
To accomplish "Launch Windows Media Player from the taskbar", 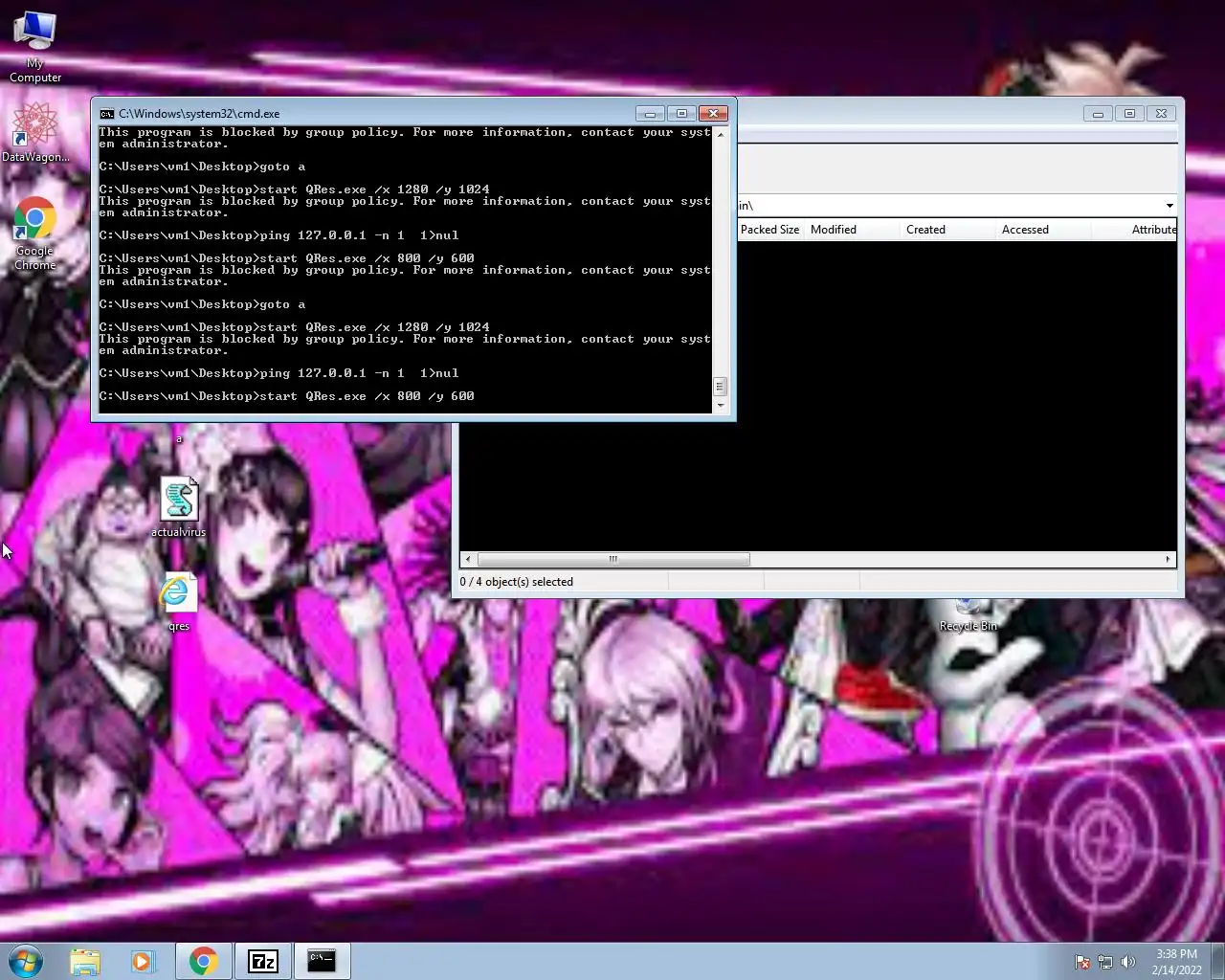I will point(143,961).
